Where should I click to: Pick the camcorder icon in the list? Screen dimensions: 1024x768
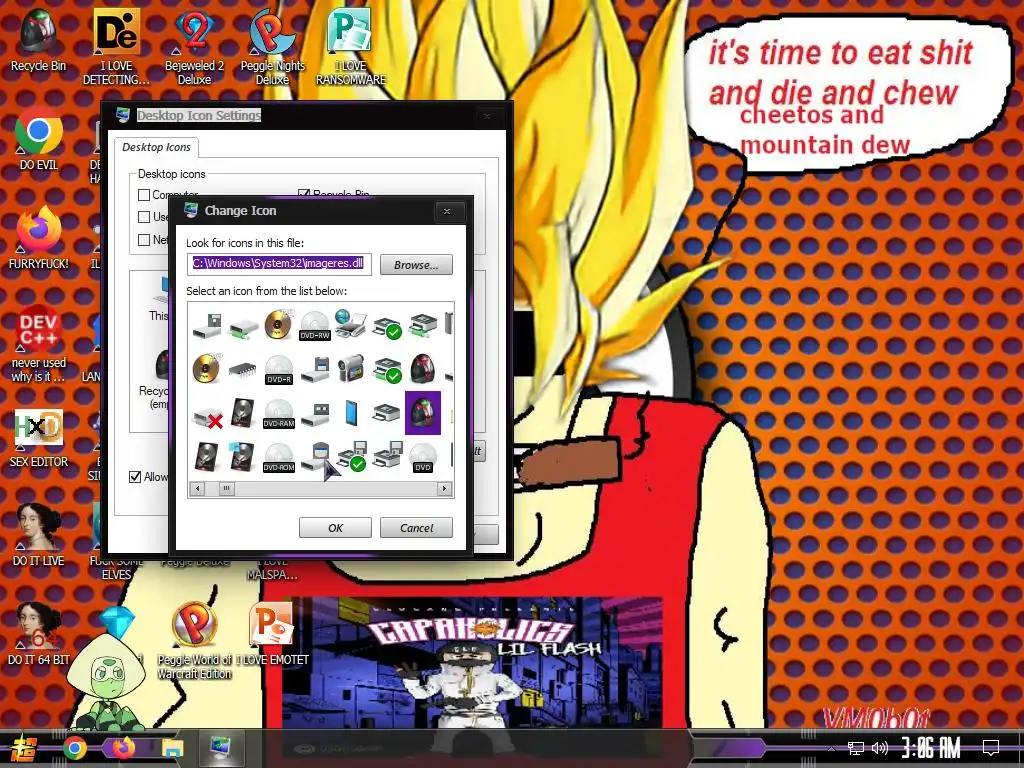pyautogui.click(x=351, y=368)
